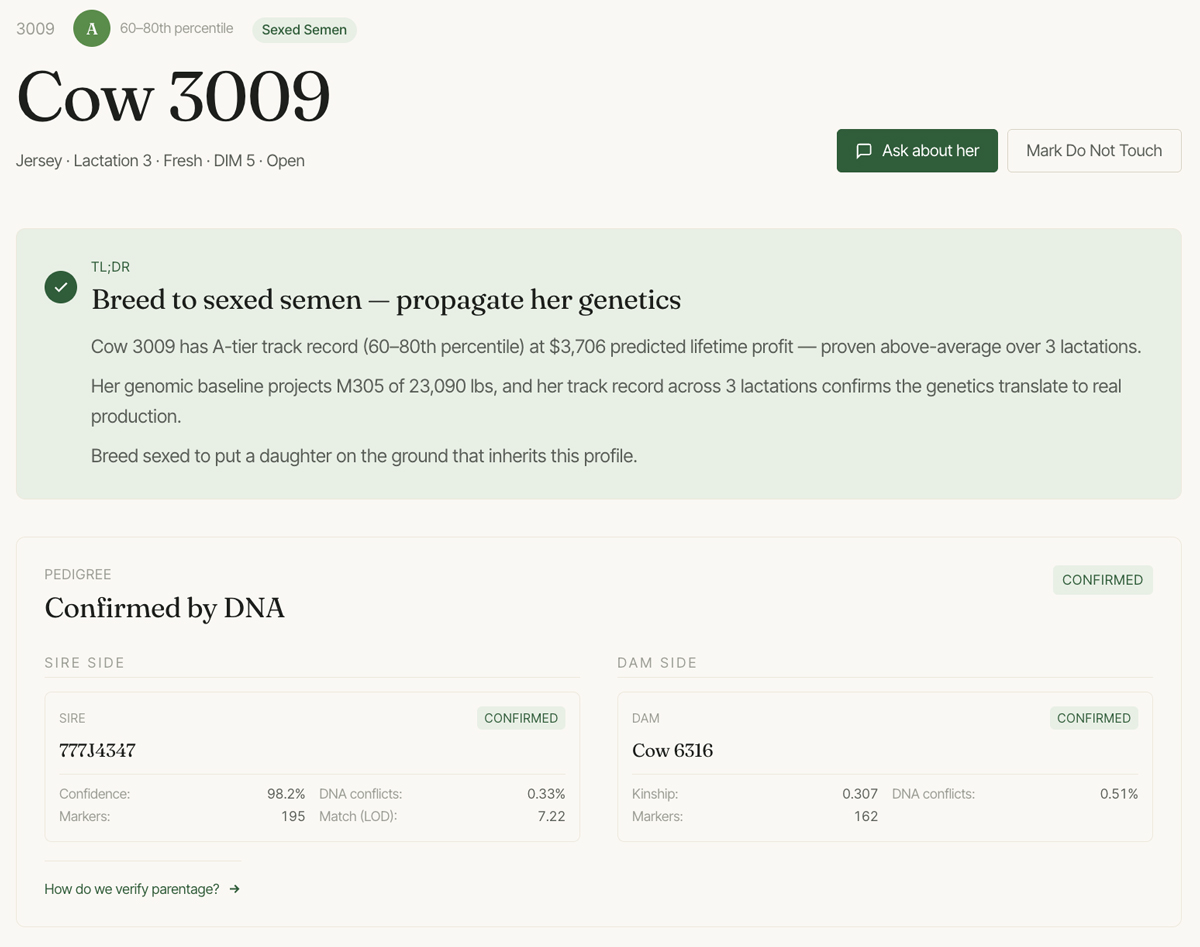1200x947 pixels.
Task: Click the 3009 ID at the top
Action: (x=35, y=28)
